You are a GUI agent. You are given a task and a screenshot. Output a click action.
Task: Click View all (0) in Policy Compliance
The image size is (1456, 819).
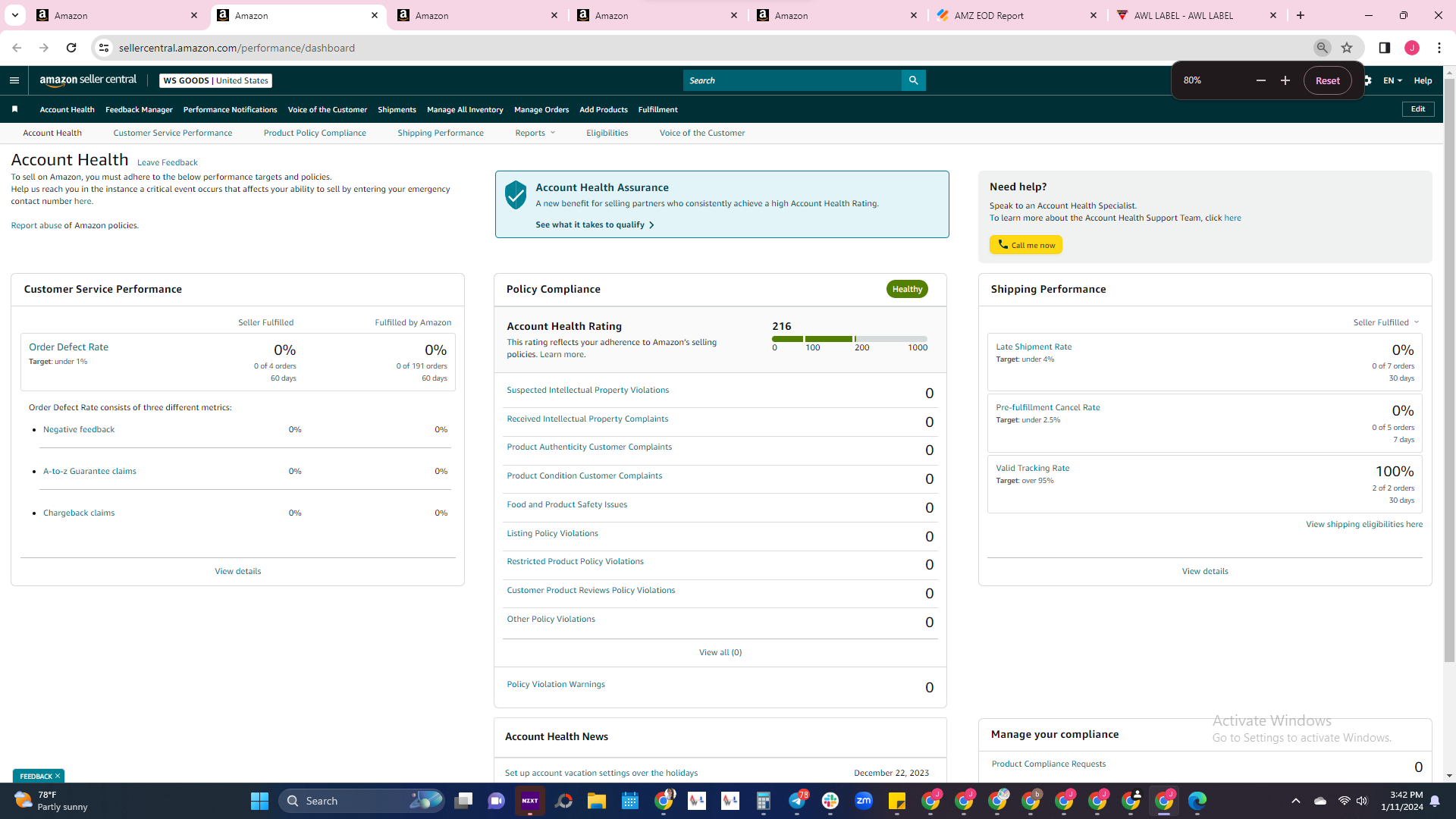[x=720, y=652]
